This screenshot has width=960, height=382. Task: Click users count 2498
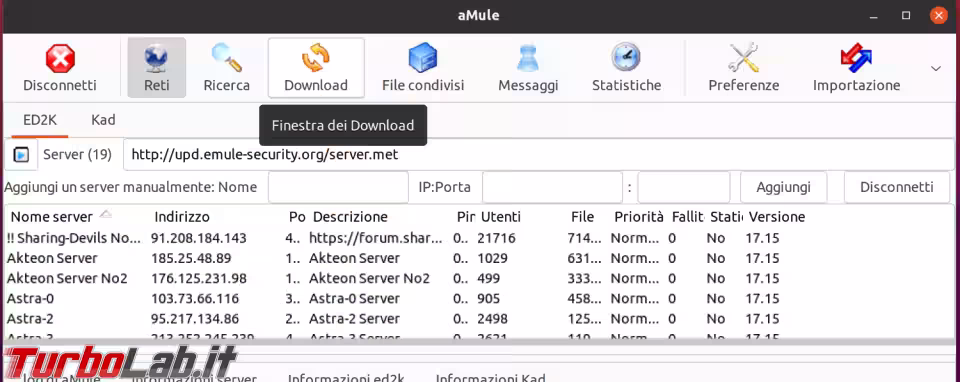tap(492, 319)
